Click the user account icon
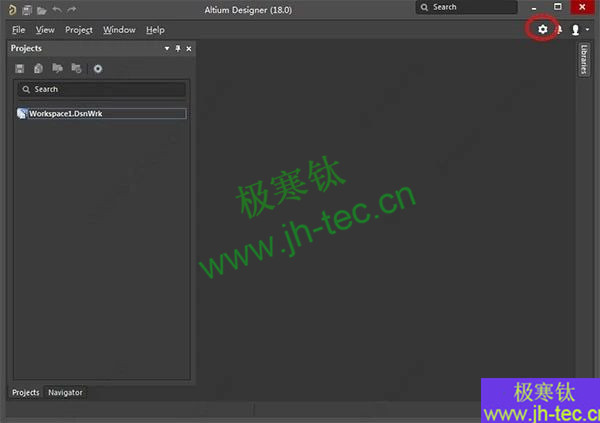The width and height of the screenshot is (600, 423). click(x=575, y=30)
